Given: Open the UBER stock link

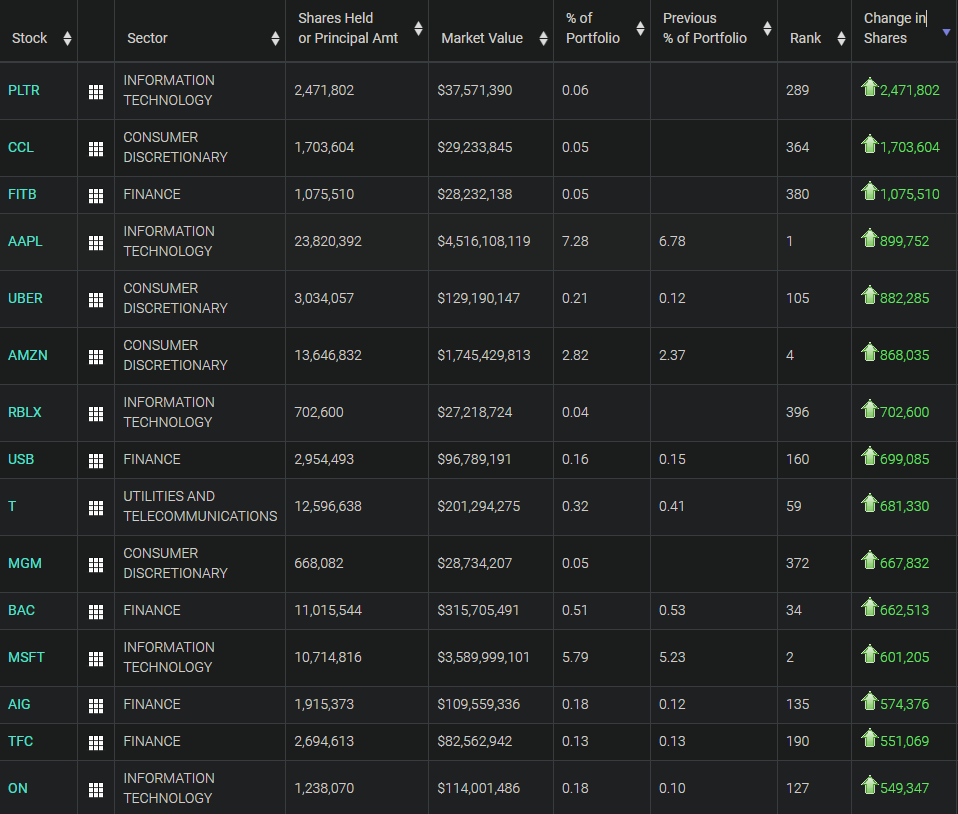Looking at the screenshot, I should point(25,298).
